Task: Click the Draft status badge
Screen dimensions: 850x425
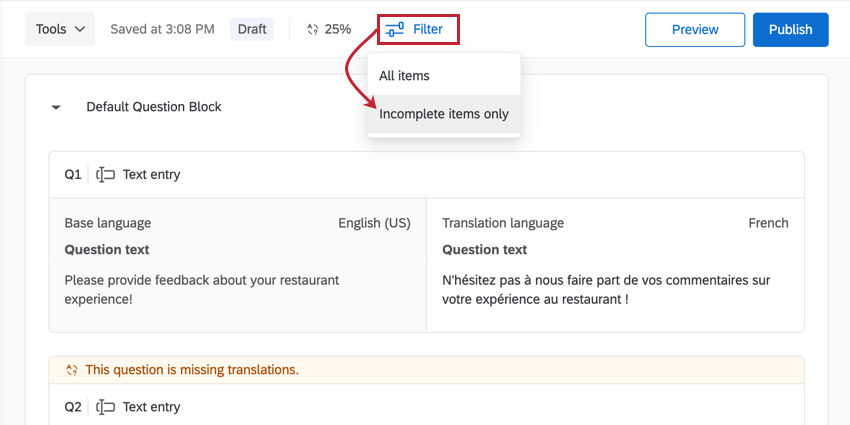Action: pyautogui.click(x=252, y=29)
